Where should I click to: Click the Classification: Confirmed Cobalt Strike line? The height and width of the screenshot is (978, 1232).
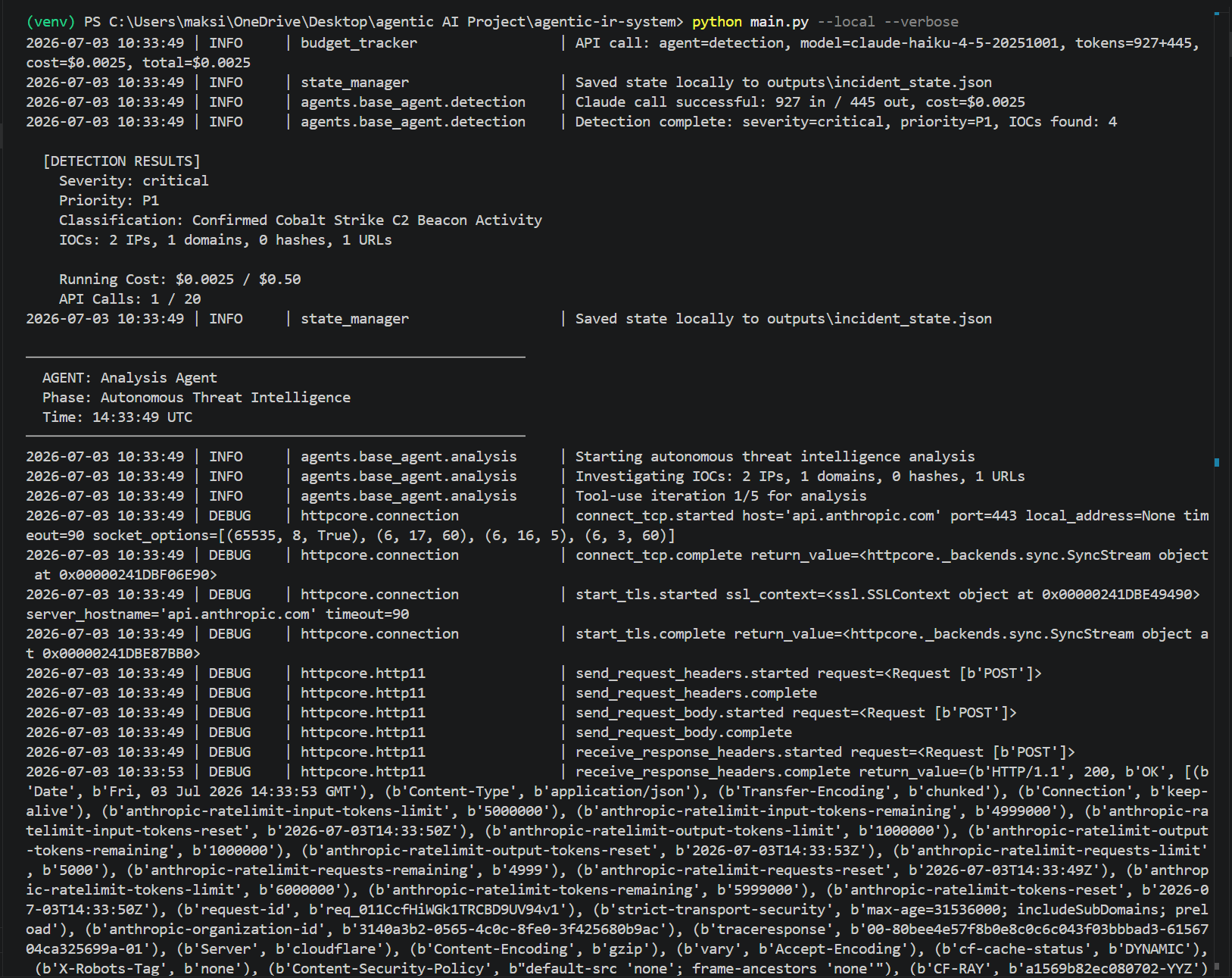point(301,220)
